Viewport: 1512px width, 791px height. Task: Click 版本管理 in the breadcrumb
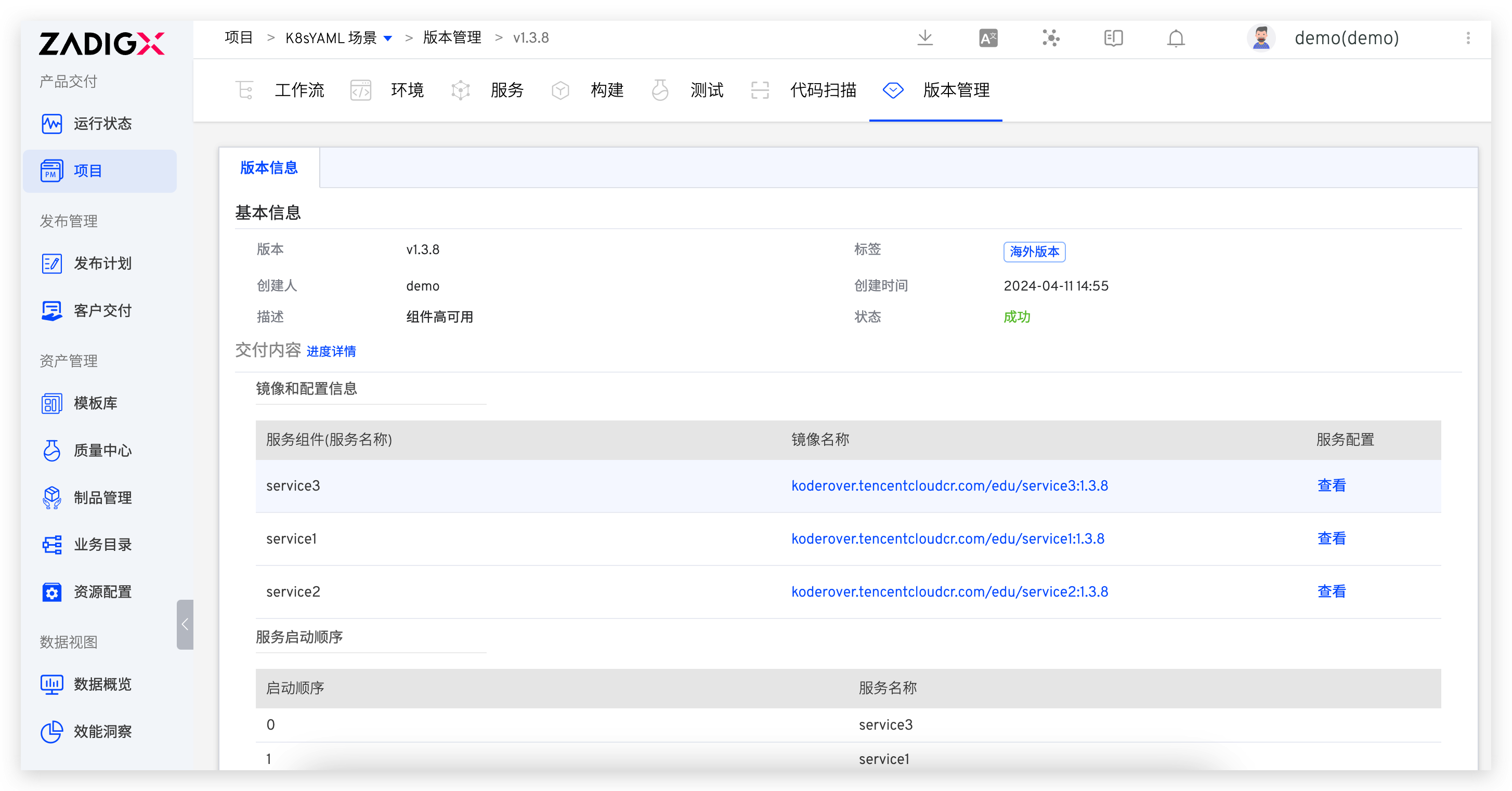[452, 38]
